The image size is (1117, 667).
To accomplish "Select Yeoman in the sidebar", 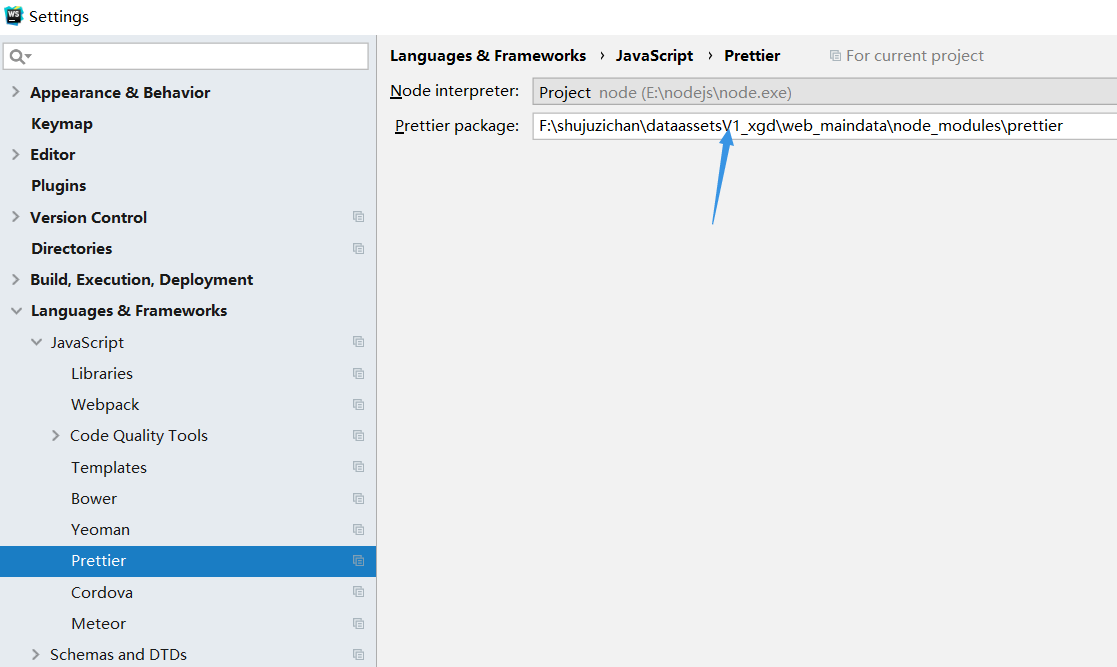I will [x=100, y=529].
